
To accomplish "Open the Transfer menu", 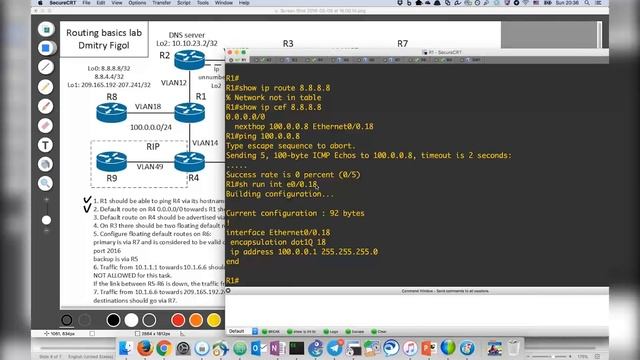I will tap(162, 3).
